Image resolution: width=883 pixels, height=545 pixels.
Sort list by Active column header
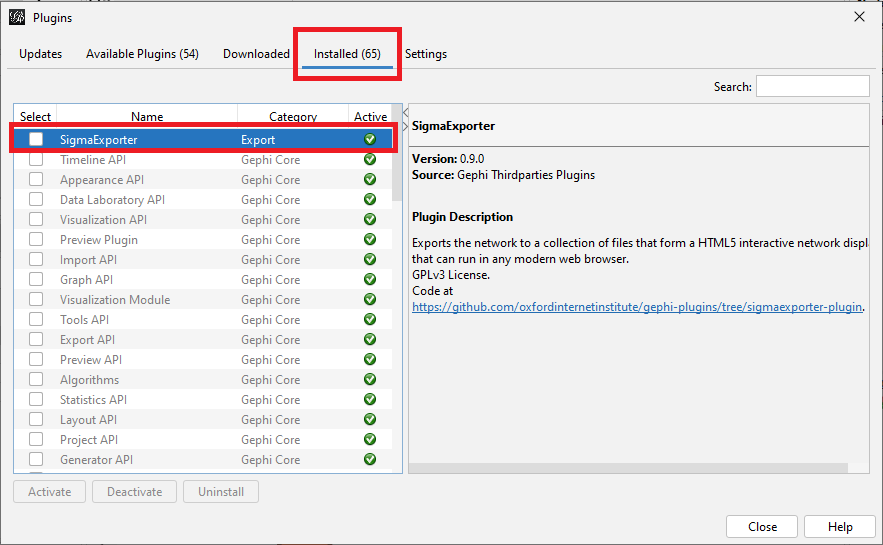pyautogui.click(x=370, y=116)
